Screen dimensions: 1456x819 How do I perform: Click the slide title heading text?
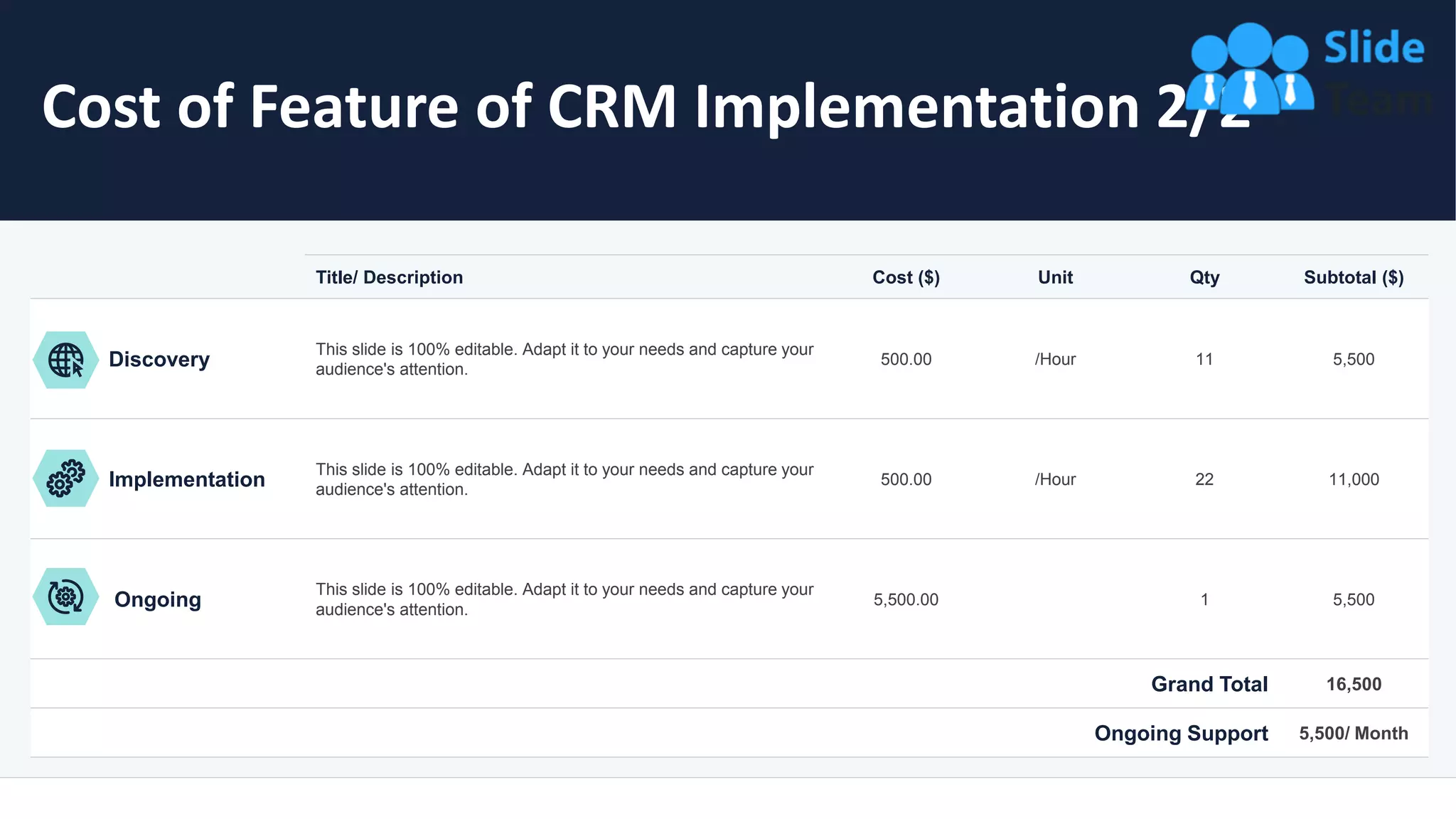[x=646, y=107]
